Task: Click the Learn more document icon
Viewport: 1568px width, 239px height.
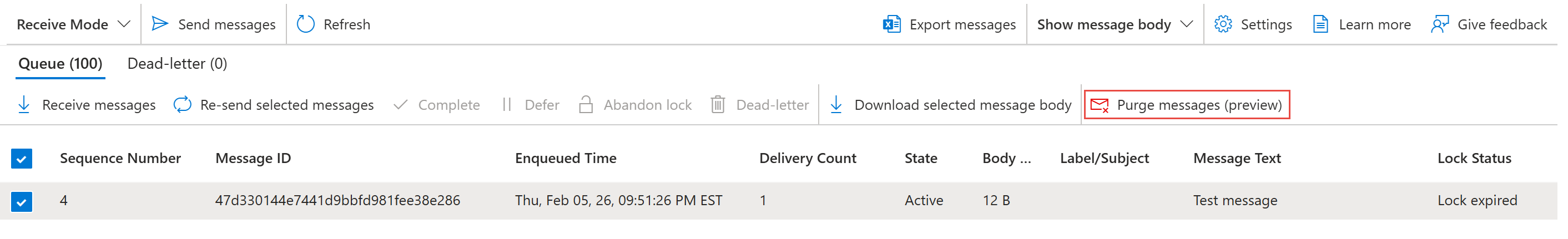Action: pyautogui.click(x=1320, y=24)
